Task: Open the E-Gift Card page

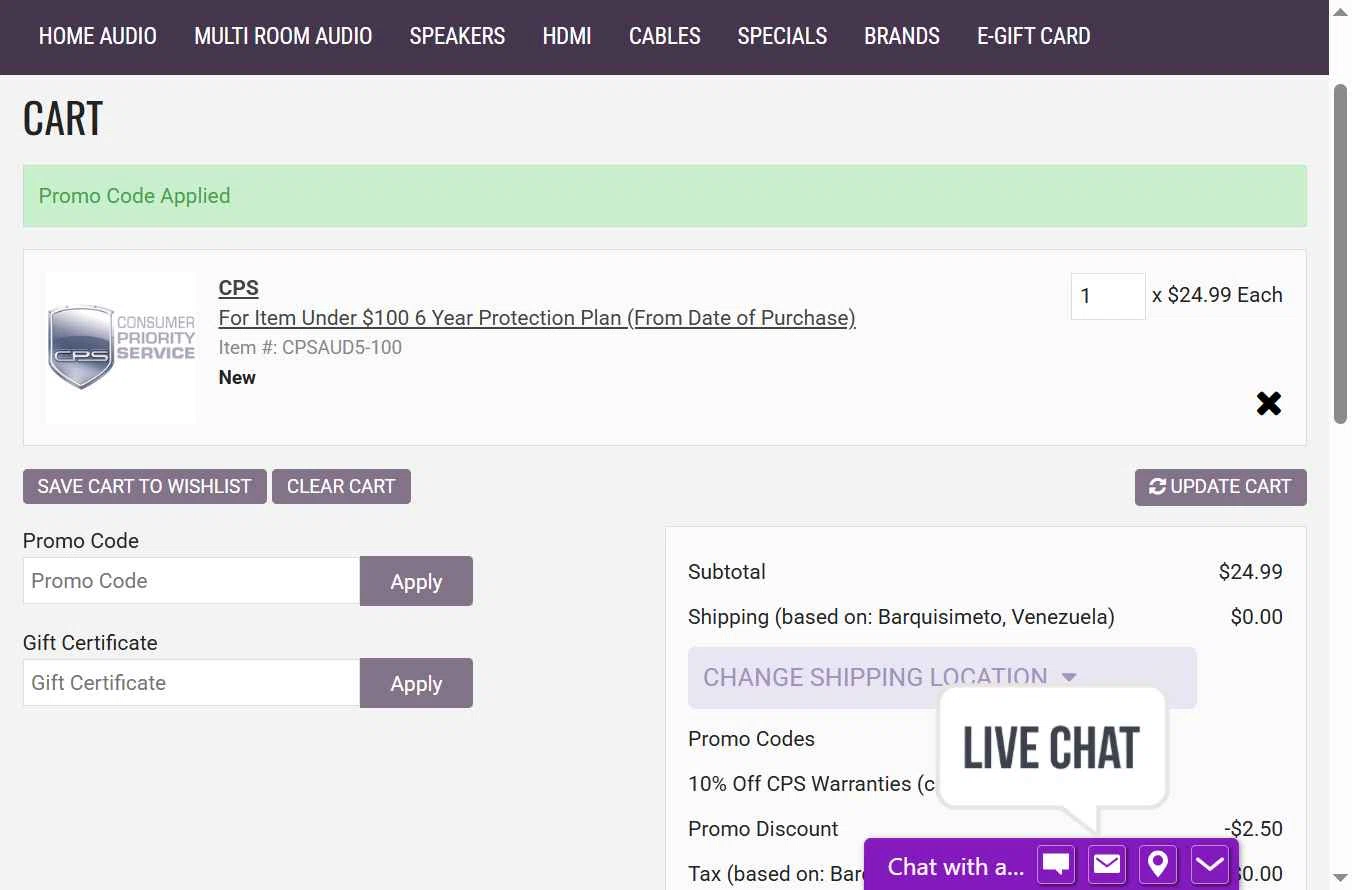Action: pyautogui.click(x=1033, y=36)
